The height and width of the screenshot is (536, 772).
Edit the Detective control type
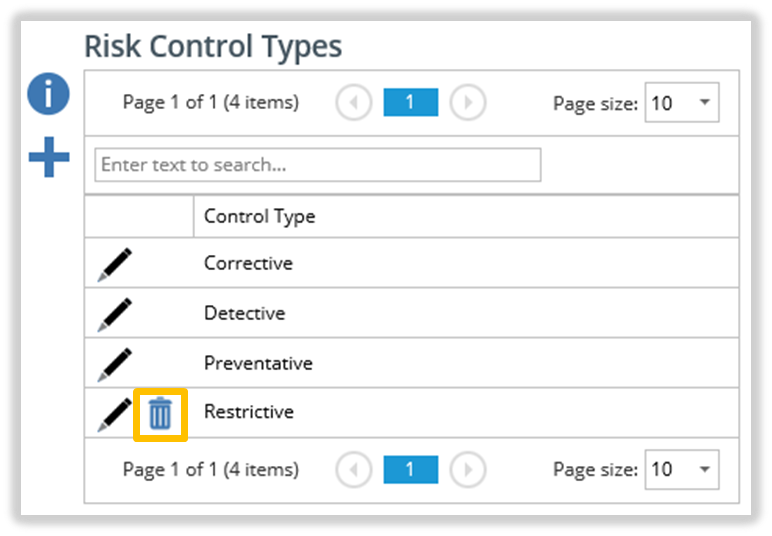click(x=115, y=315)
